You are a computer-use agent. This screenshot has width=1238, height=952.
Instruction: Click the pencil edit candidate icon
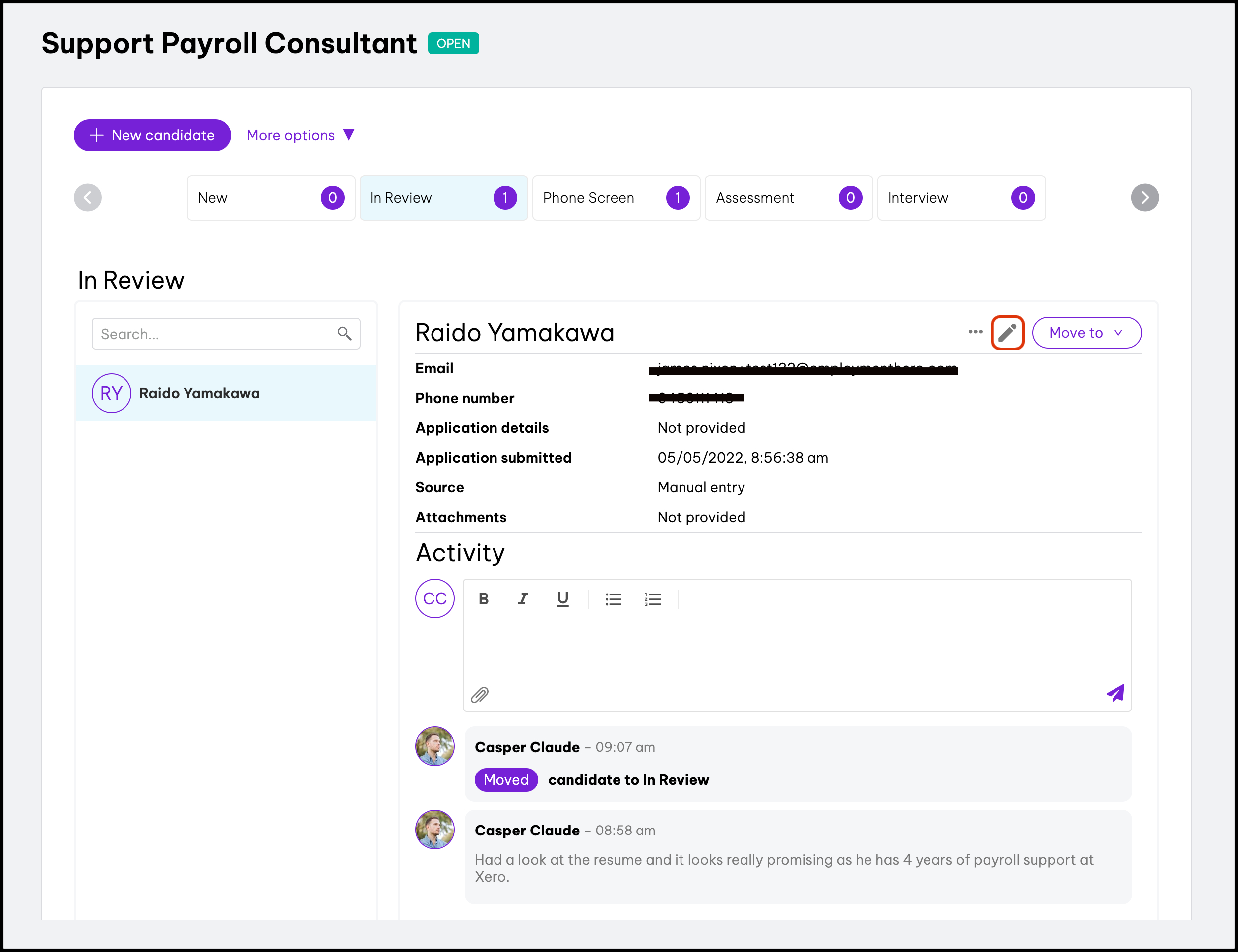1007,333
